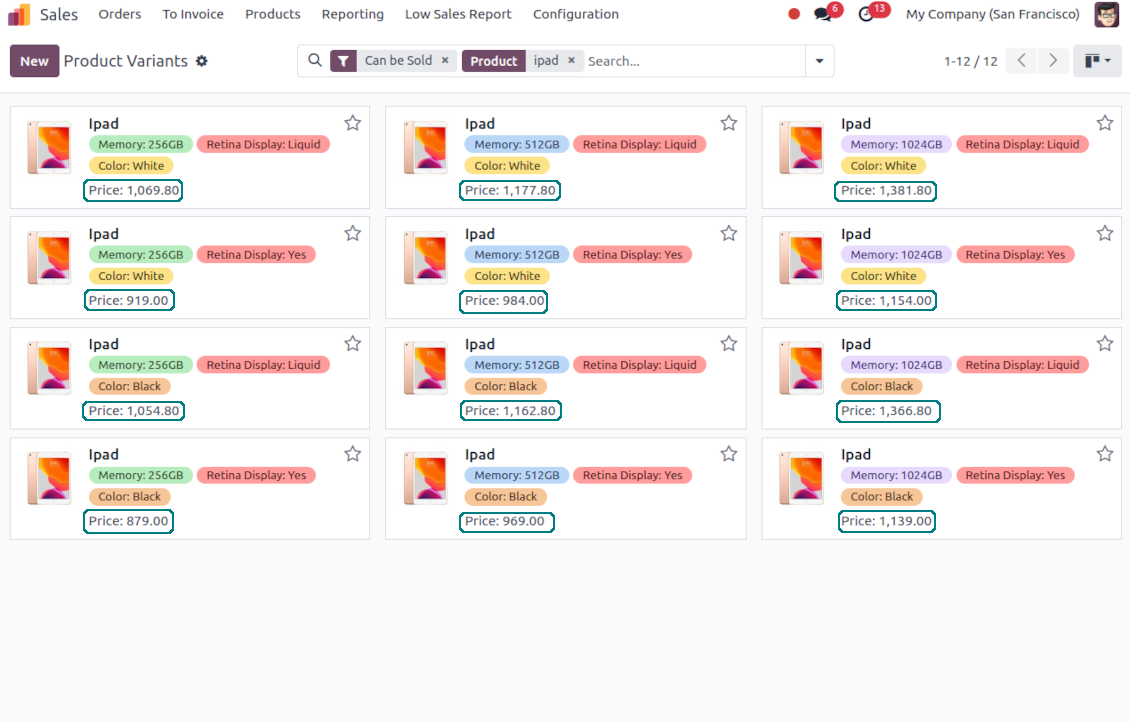1130x722 pixels.
Task: Click the 1-12 / 12 pager counter
Action: pyautogui.click(x=971, y=61)
